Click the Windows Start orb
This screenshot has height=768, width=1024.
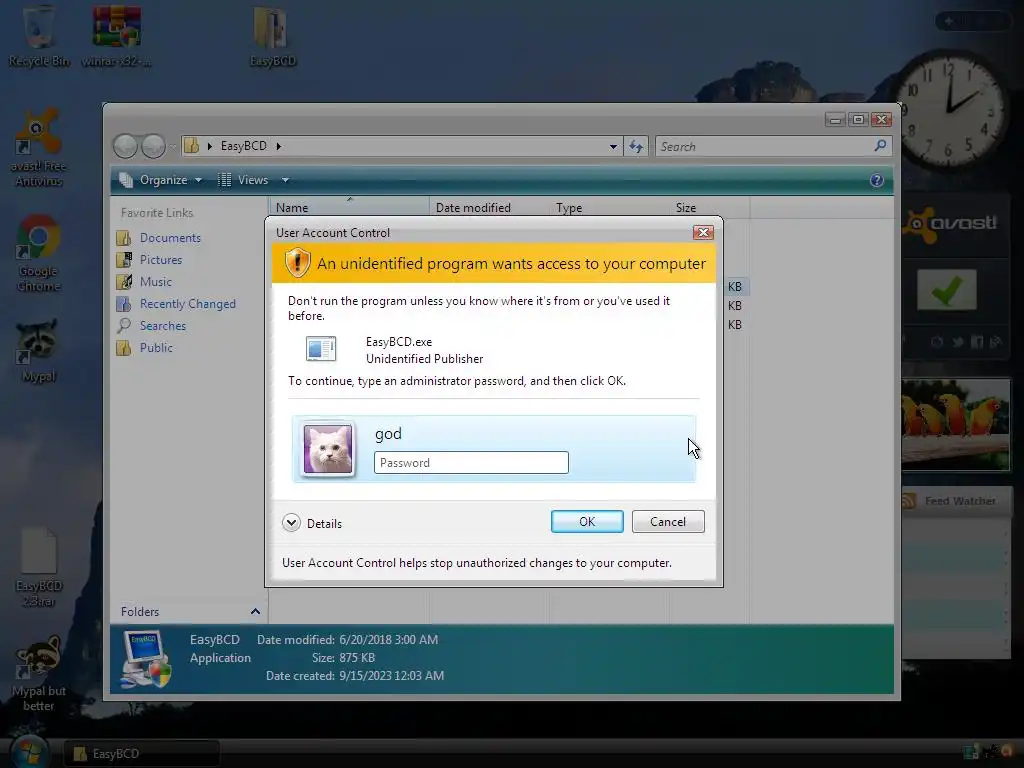(x=29, y=753)
